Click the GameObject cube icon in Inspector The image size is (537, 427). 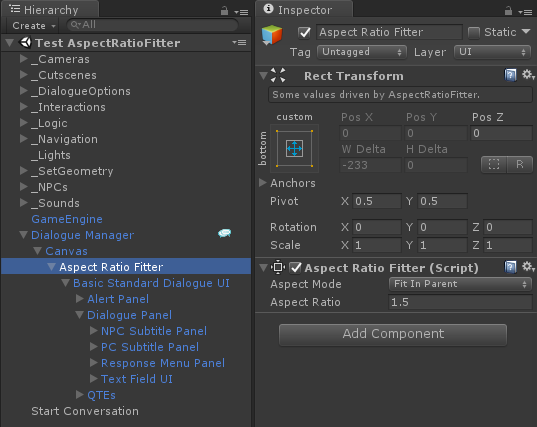pyautogui.click(x=272, y=35)
